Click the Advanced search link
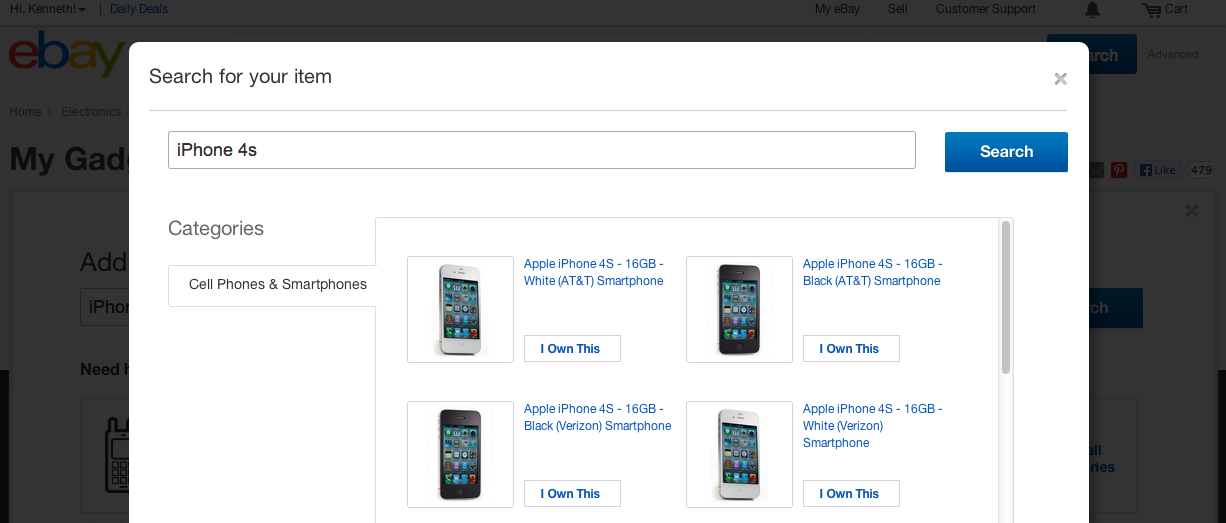This screenshot has width=1226, height=523. click(1173, 54)
